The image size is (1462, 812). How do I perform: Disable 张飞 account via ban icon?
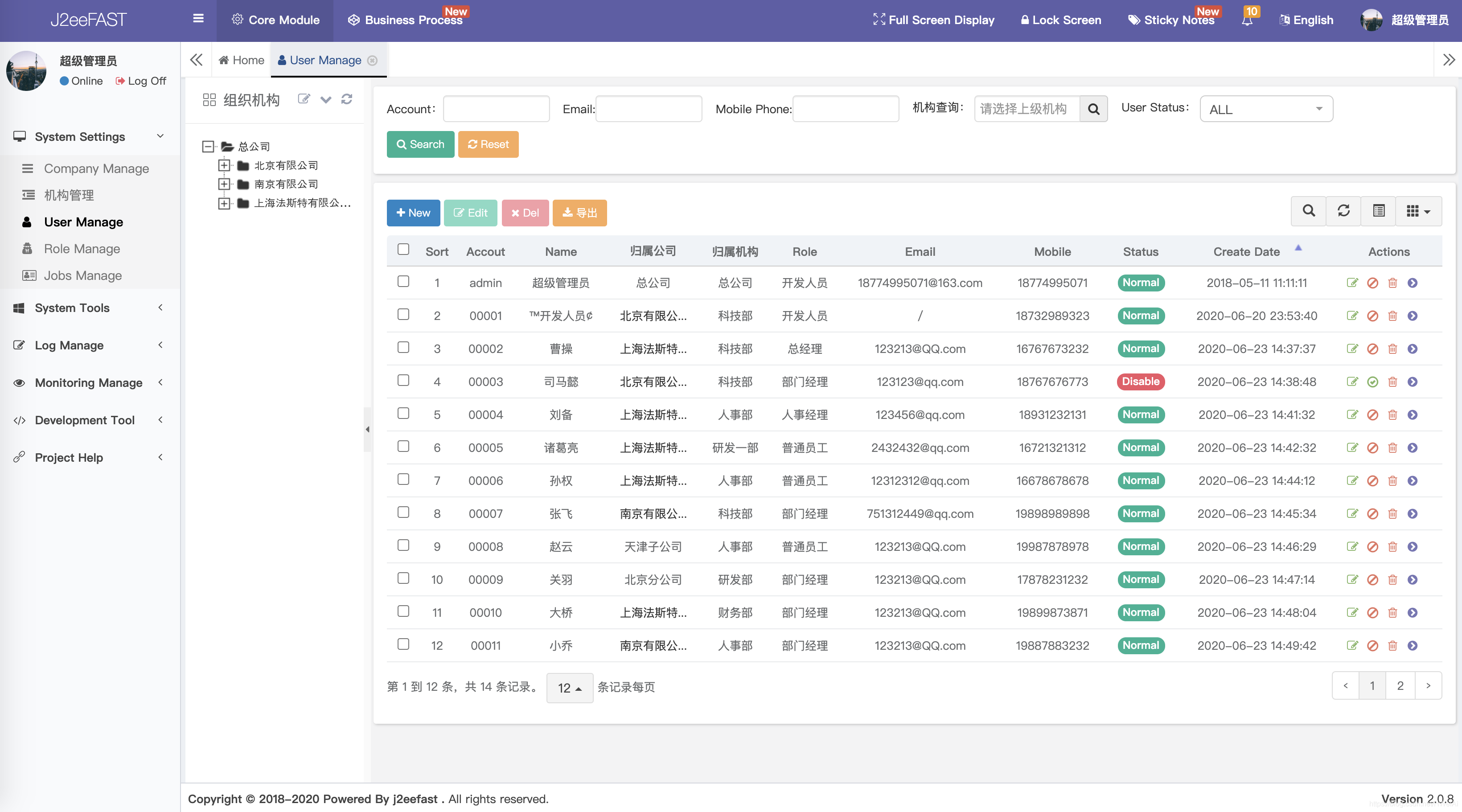click(x=1372, y=513)
